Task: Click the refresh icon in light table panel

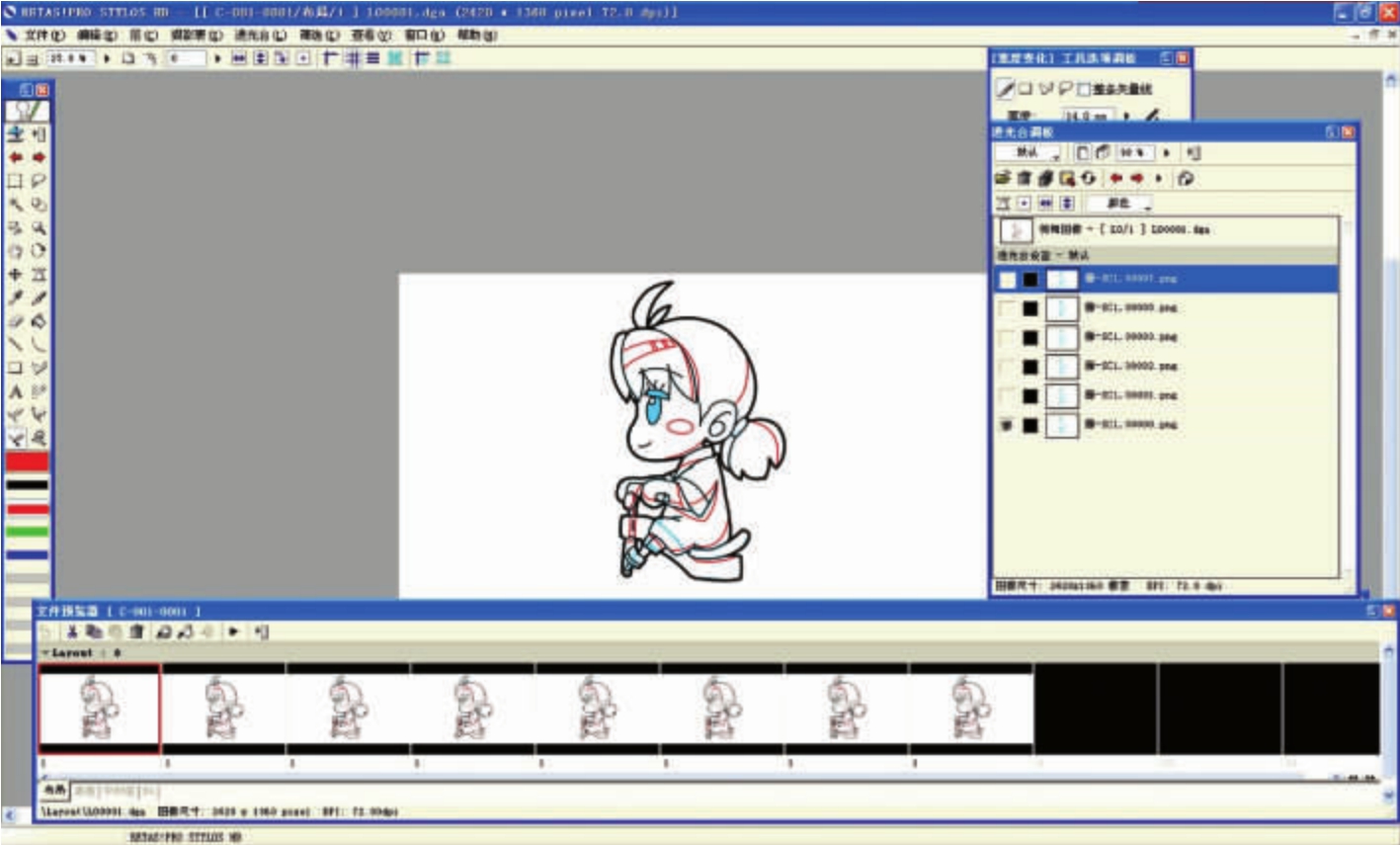Action: coord(1088,178)
